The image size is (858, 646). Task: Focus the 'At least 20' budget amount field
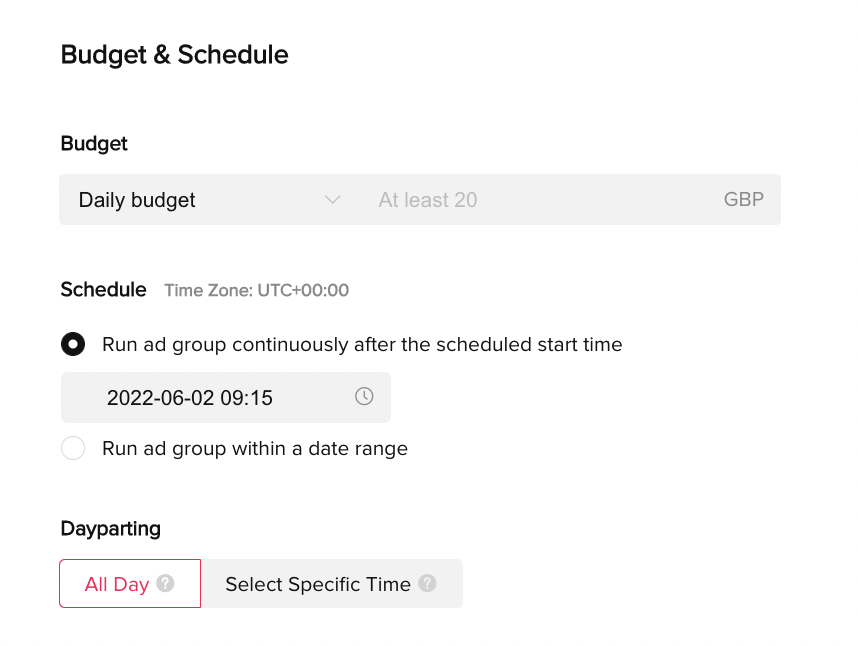[x=540, y=200]
